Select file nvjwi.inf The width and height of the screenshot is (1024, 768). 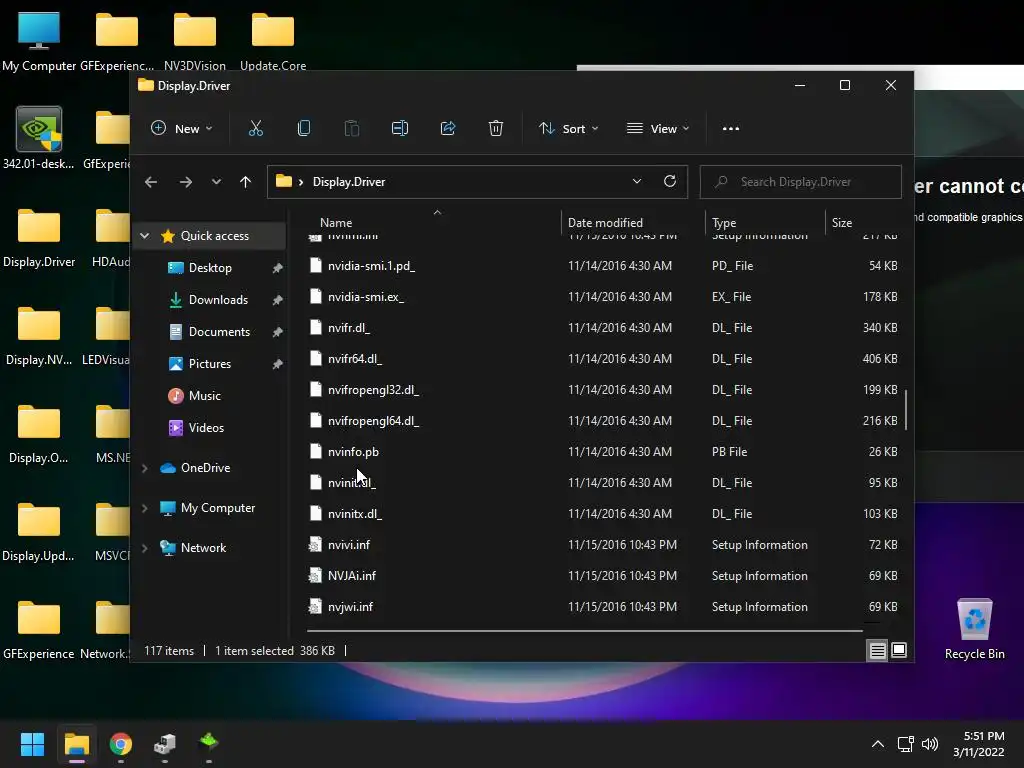pos(602,607)
